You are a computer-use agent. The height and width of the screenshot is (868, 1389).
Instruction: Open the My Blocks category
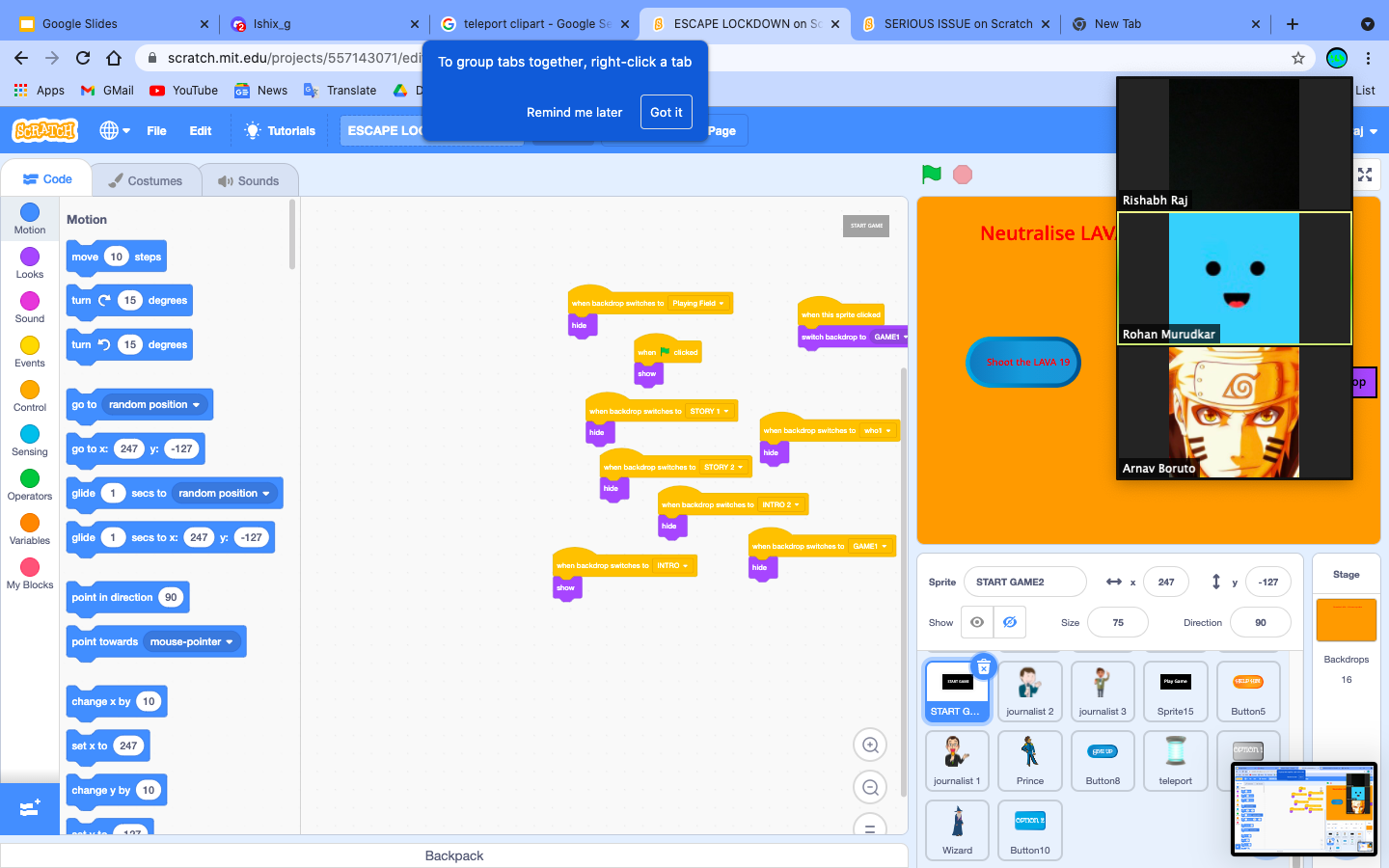point(30,574)
